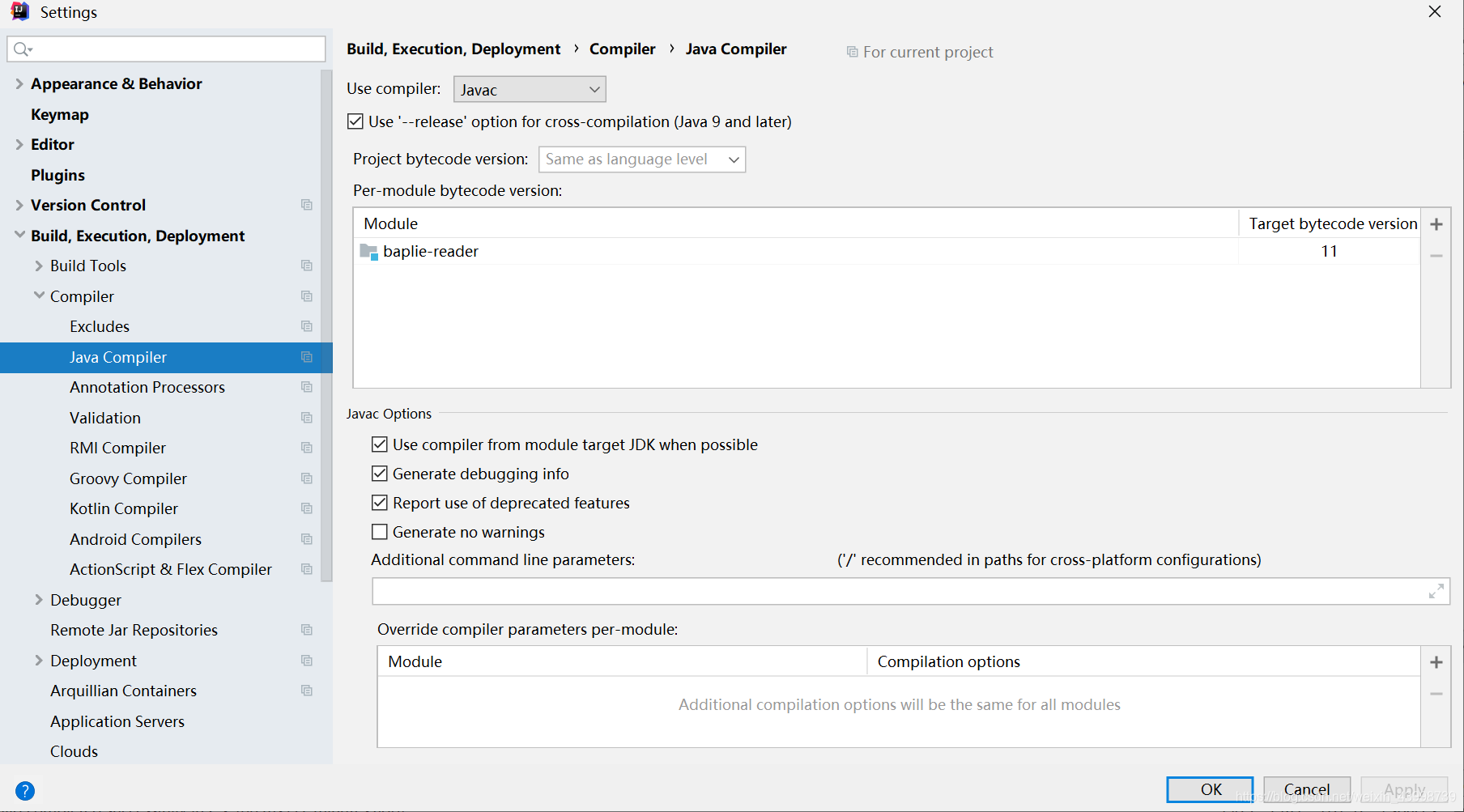This screenshot has height=812, width=1464.
Task: Click the Compiler breadcrumb link
Action: 622,49
